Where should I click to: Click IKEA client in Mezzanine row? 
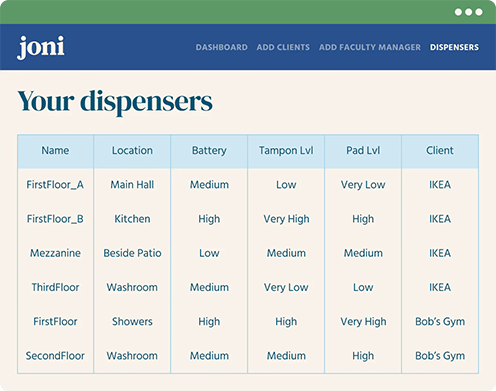click(440, 253)
